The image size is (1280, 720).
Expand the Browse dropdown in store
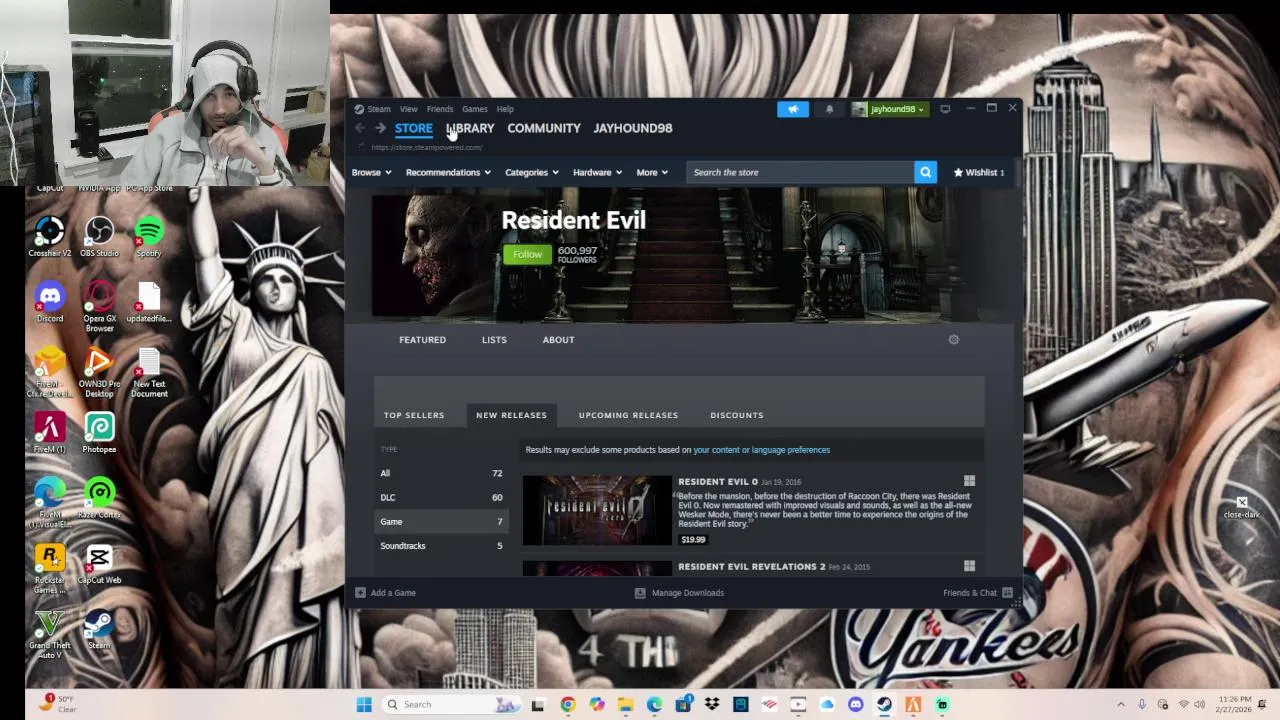[371, 172]
